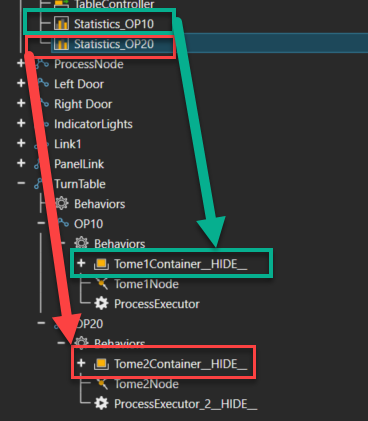Select the ProcessExecutor label
368x421 pixels.
[x=157, y=304]
